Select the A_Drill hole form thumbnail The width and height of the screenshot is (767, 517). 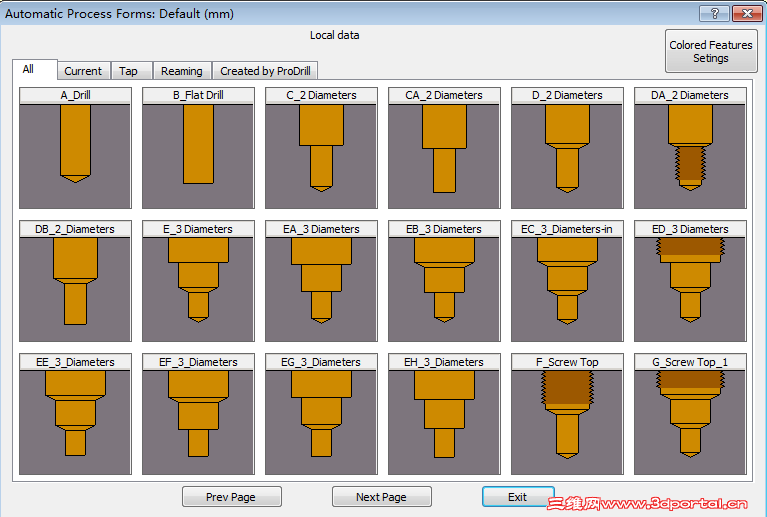75,148
